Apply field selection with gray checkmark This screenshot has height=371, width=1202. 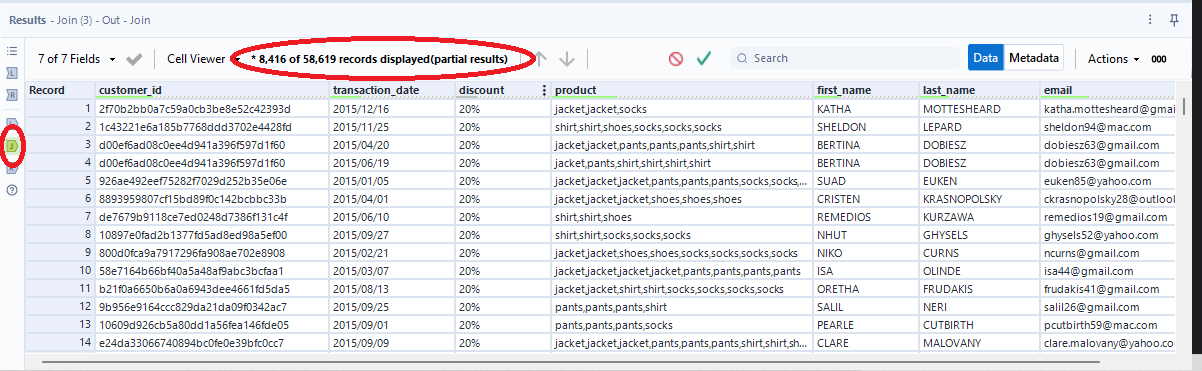pyautogui.click(x=134, y=59)
